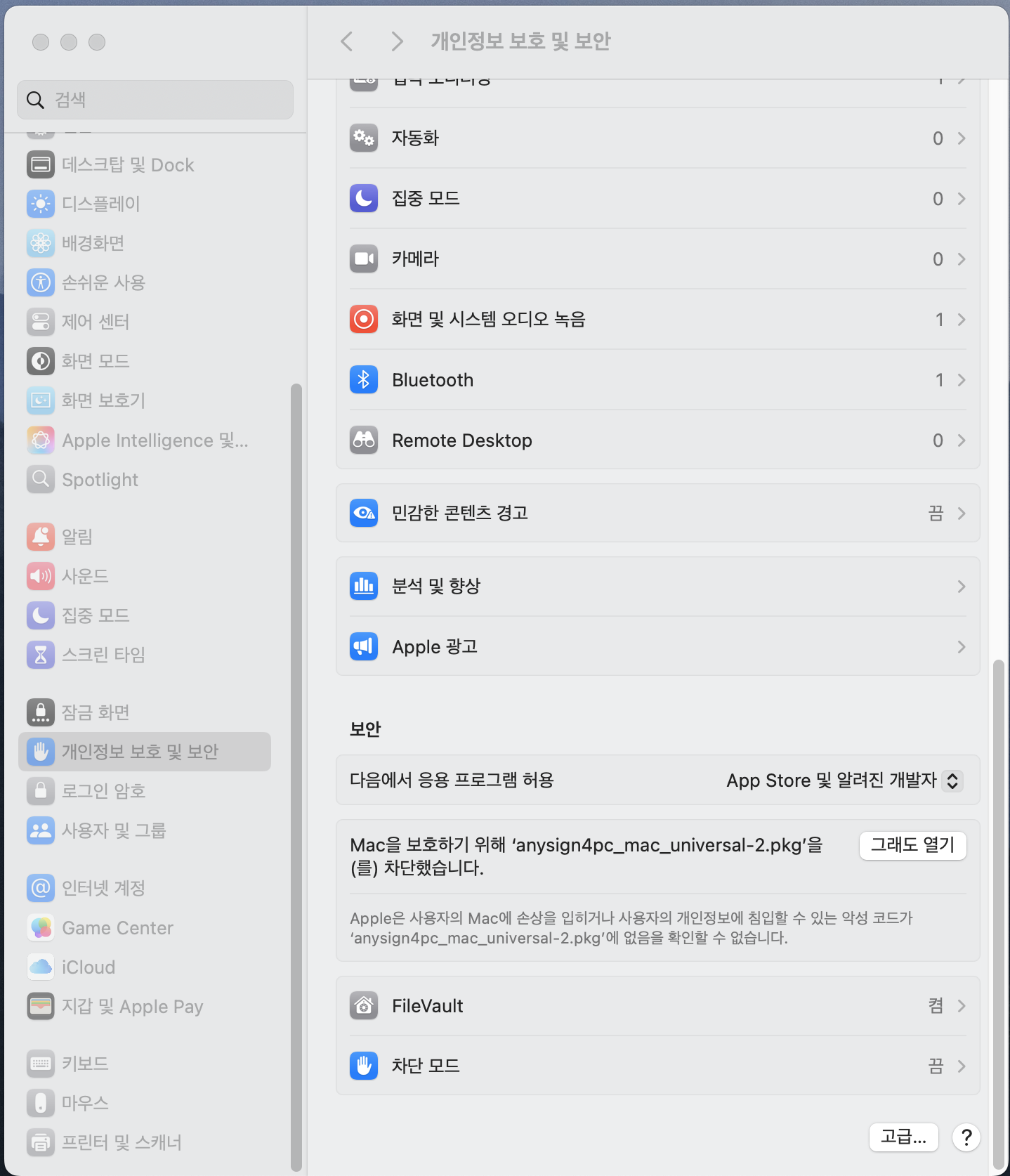Select 로그인 암호 sidebar entry
1010x1176 pixels.
click(x=145, y=791)
